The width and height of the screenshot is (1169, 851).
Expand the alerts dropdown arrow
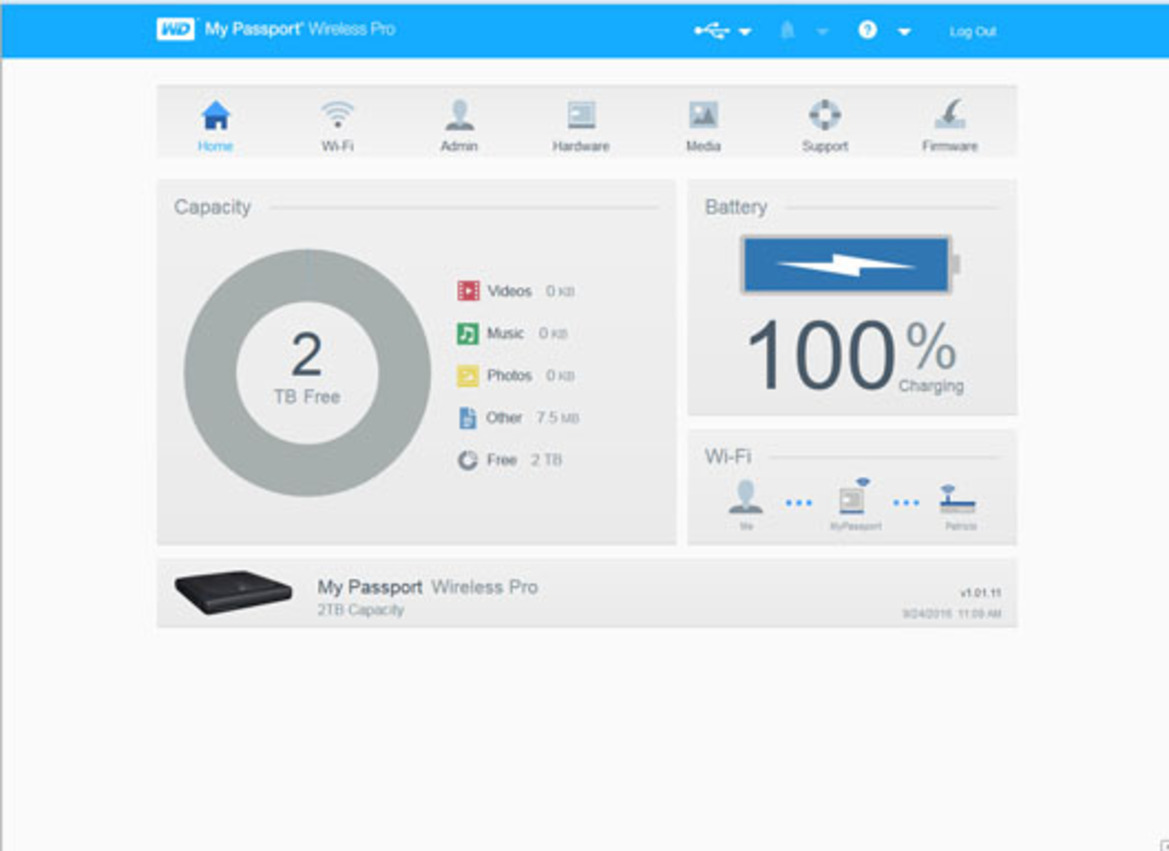(x=822, y=32)
